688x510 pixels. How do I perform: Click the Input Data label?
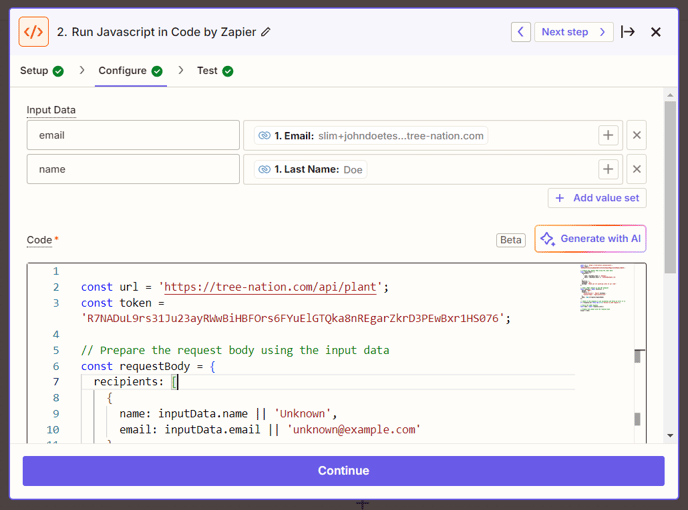point(51,110)
